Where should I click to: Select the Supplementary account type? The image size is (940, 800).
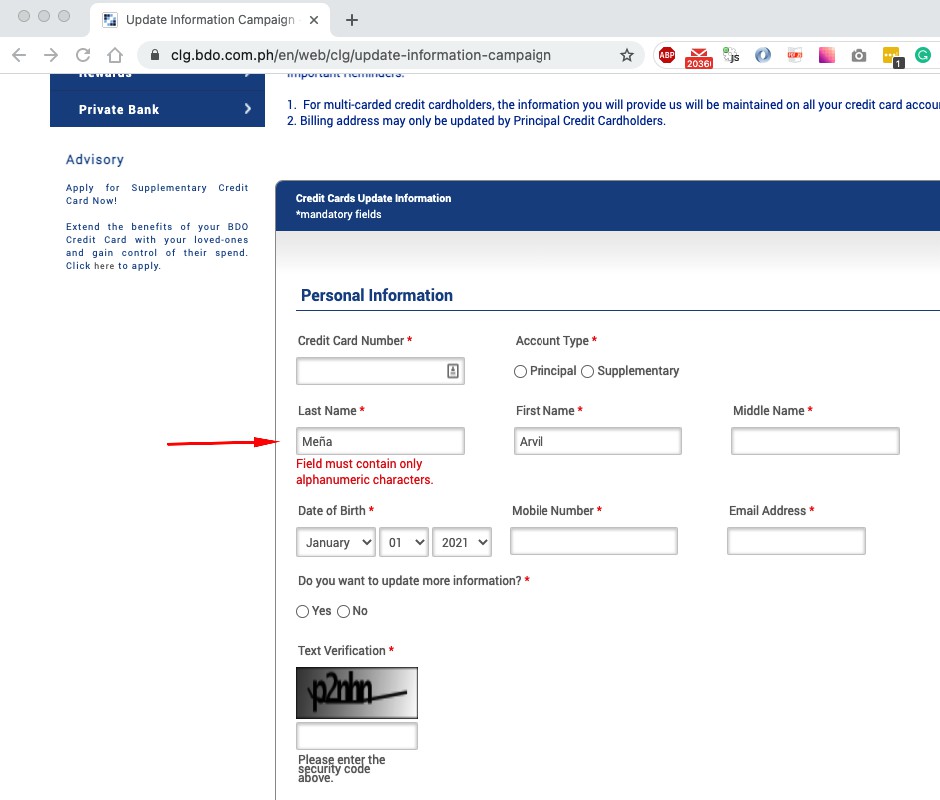588,371
